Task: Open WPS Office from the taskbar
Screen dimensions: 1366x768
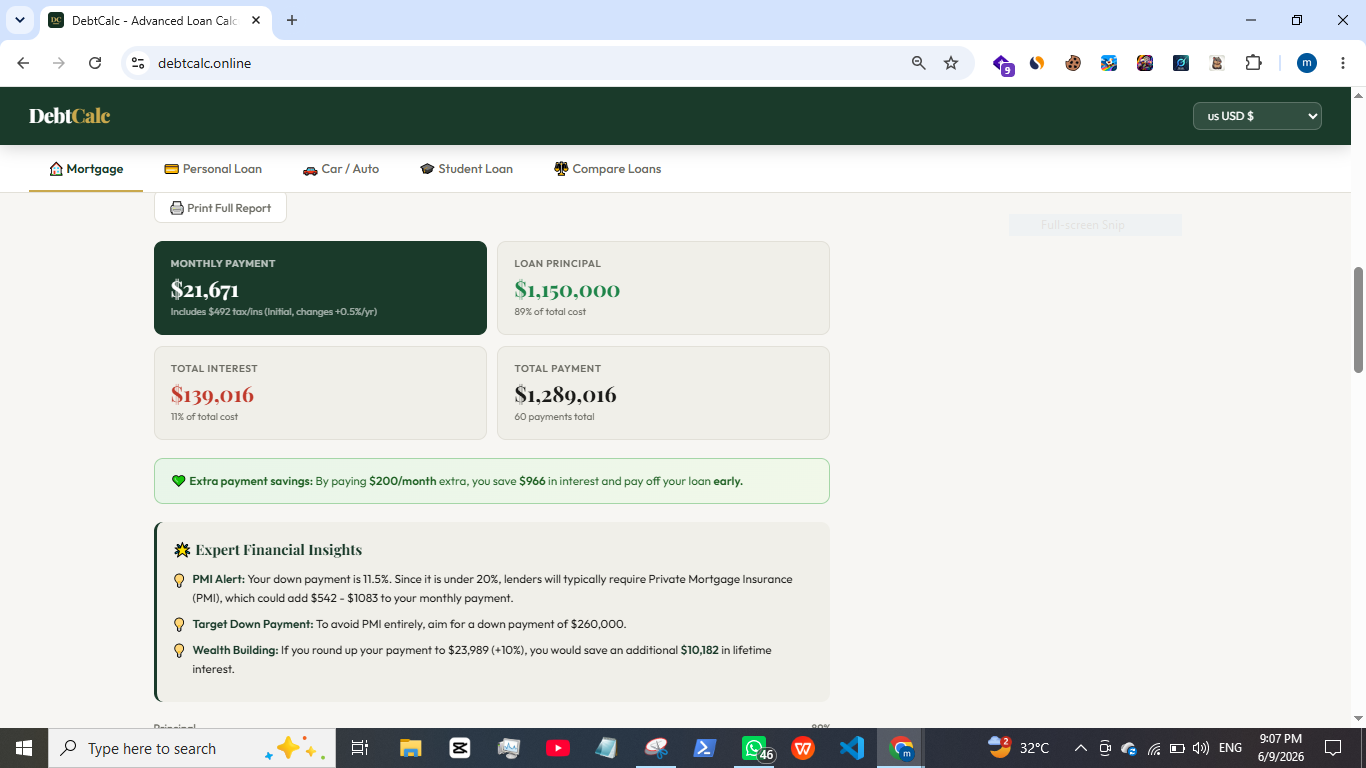Action: (803, 748)
